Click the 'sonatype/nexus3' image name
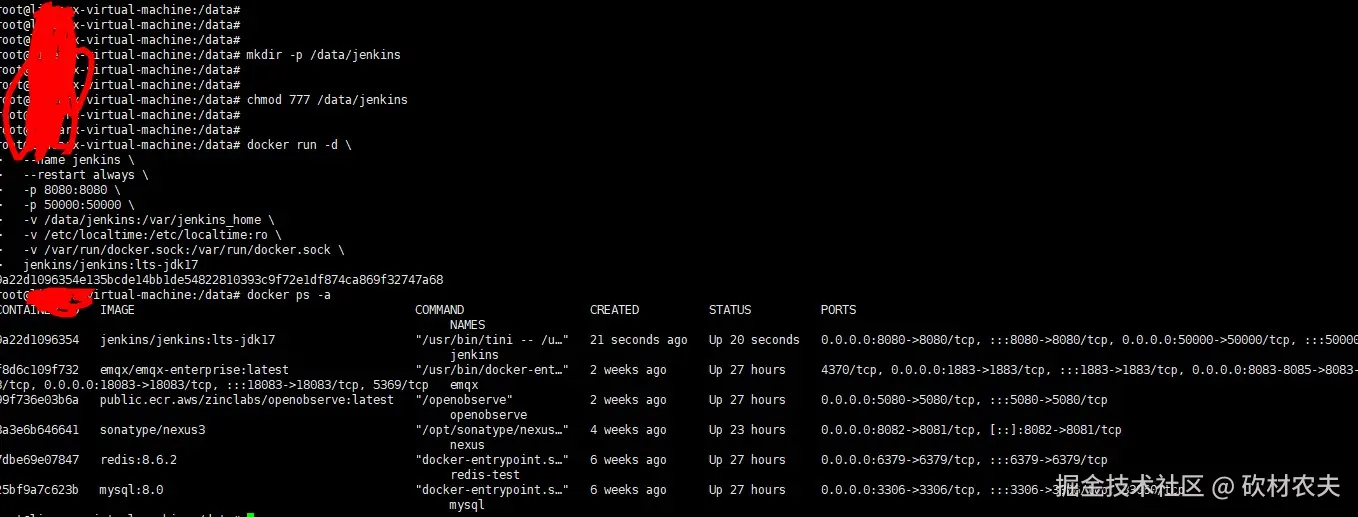This screenshot has height=517, width=1358. (152, 430)
